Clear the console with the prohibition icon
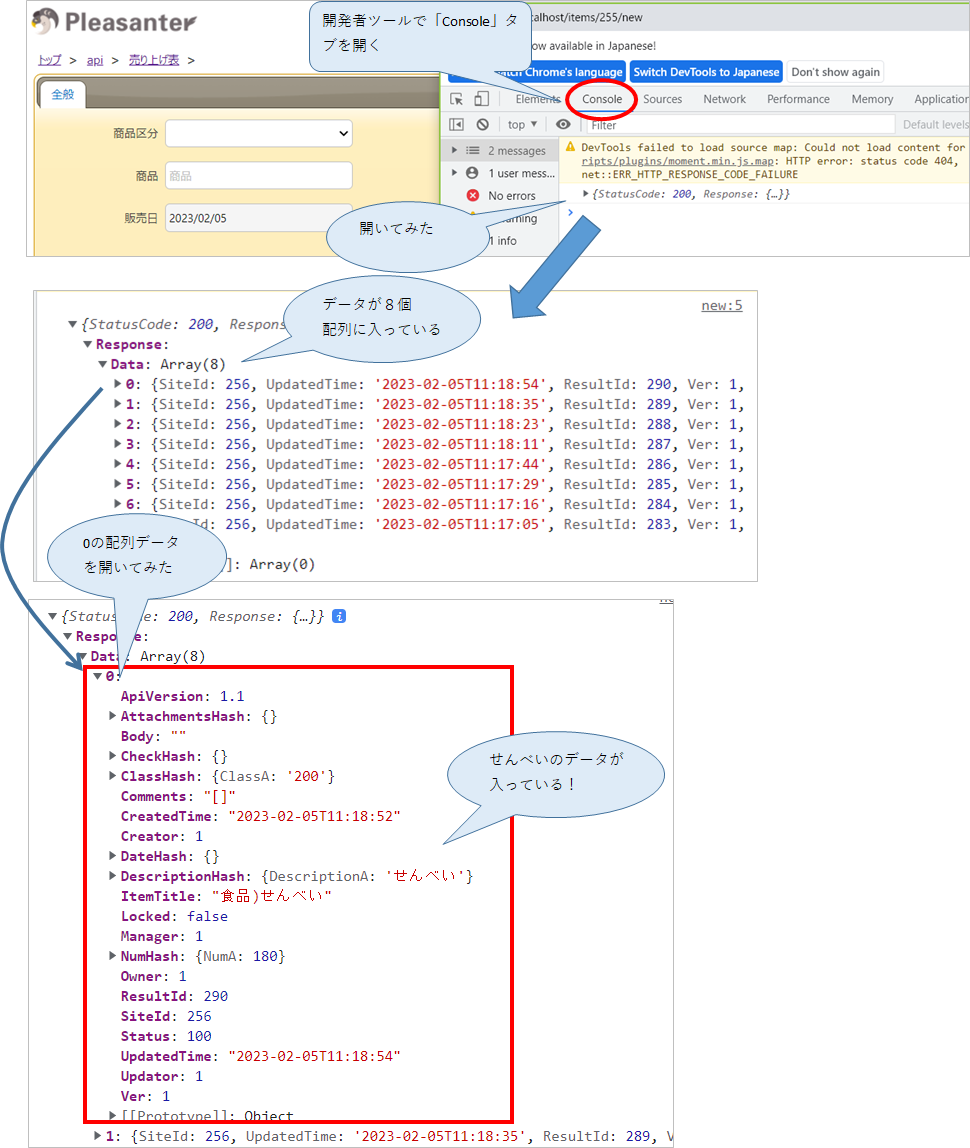Image resolution: width=970 pixels, height=1148 pixels. (480, 125)
